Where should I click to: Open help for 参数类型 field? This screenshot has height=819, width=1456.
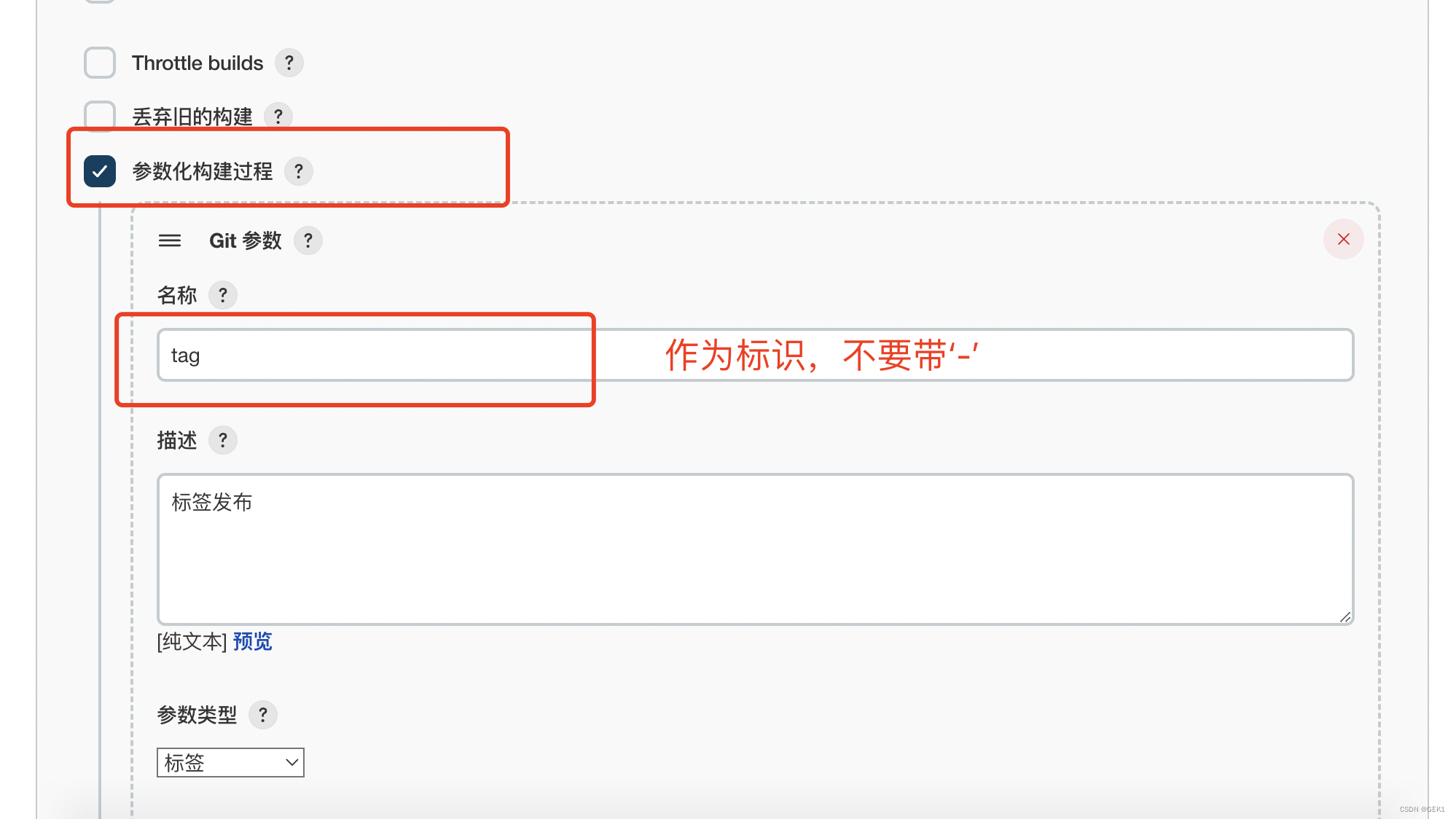coord(263,715)
